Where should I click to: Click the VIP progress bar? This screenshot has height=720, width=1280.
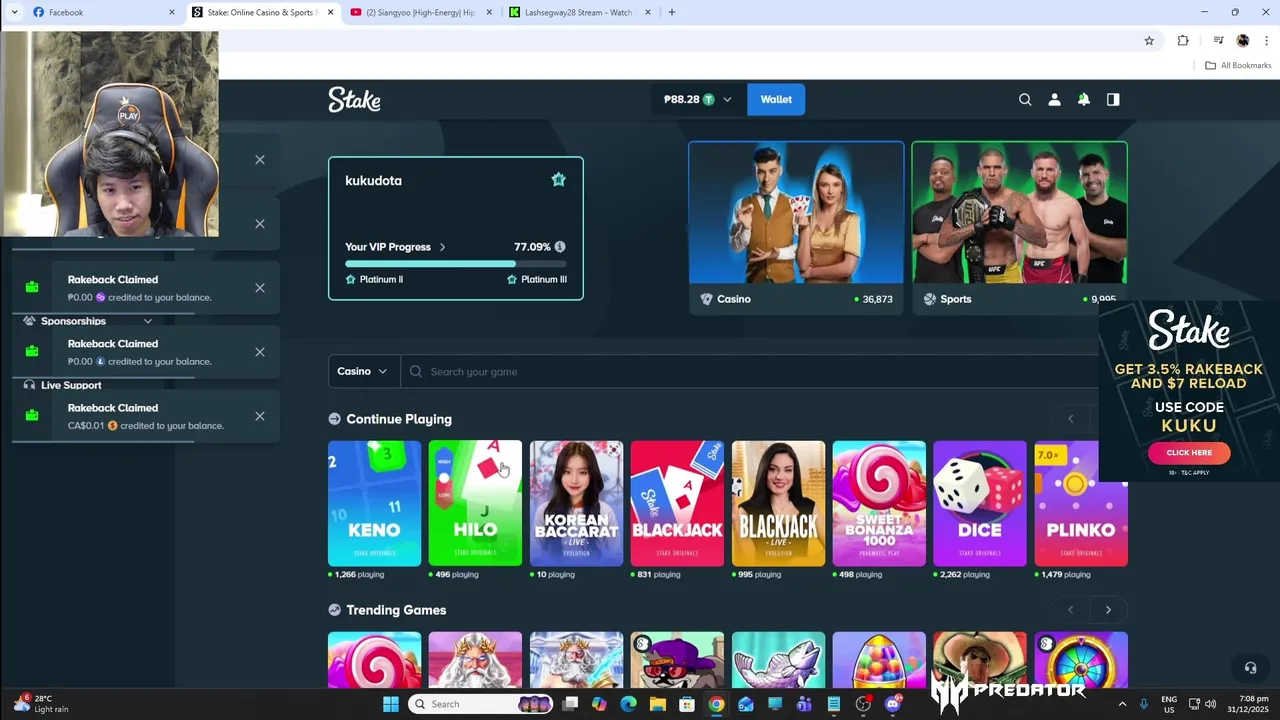[456, 264]
